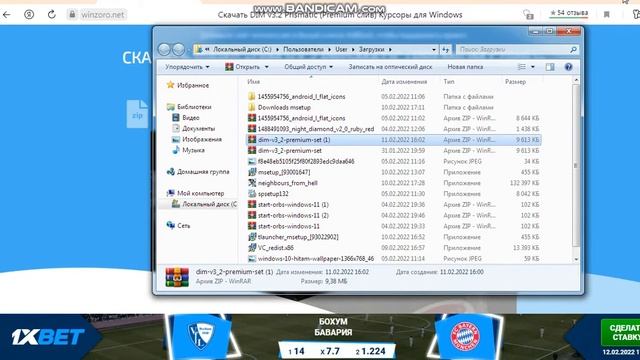This screenshot has height=360, width=640.
Task: Select Локальный диск (C:) in address bar
Action: click(242, 49)
